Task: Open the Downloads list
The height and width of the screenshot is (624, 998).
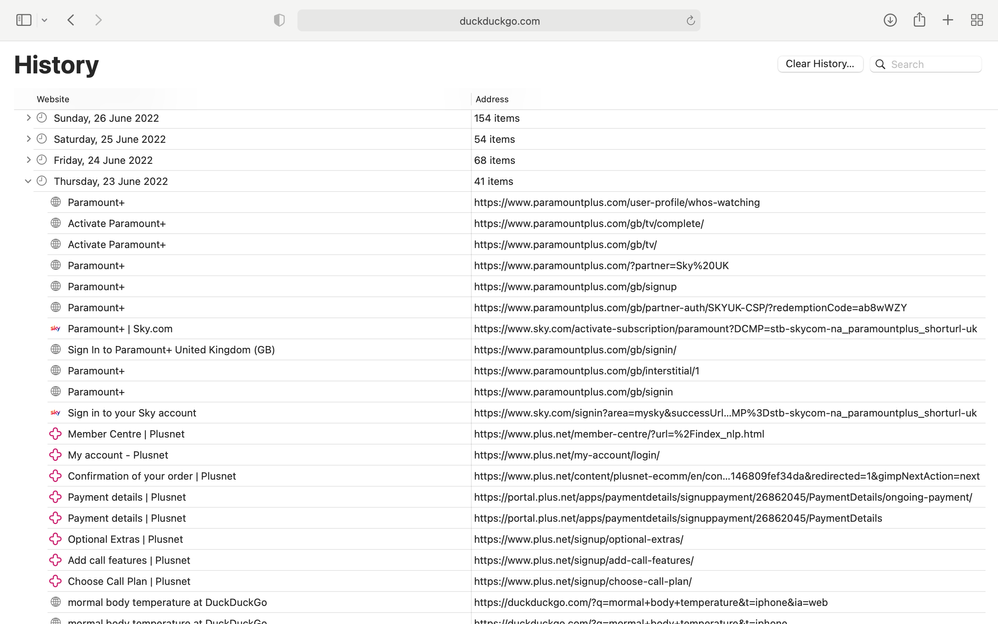Action: 889,19
